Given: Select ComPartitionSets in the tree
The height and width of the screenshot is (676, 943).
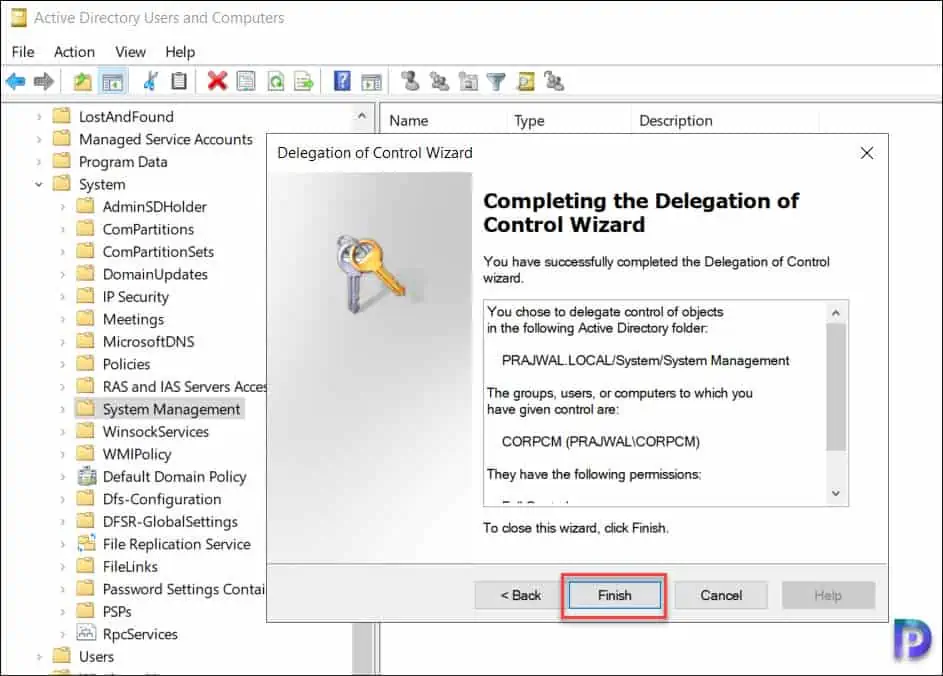Looking at the screenshot, I should coord(158,251).
